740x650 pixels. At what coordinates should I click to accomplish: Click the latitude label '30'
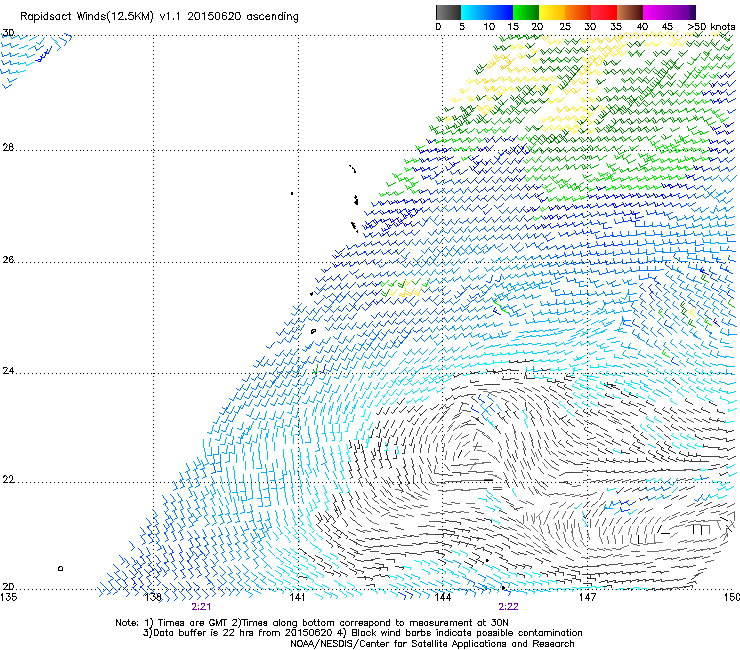pyautogui.click(x=8, y=33)
